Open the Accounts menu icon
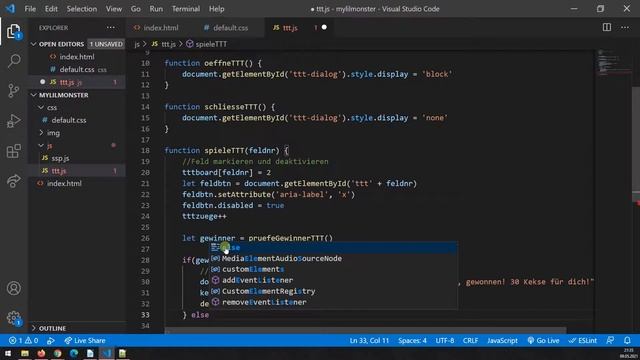The height and width of the screenshot is (360, 640). (13, 288)
